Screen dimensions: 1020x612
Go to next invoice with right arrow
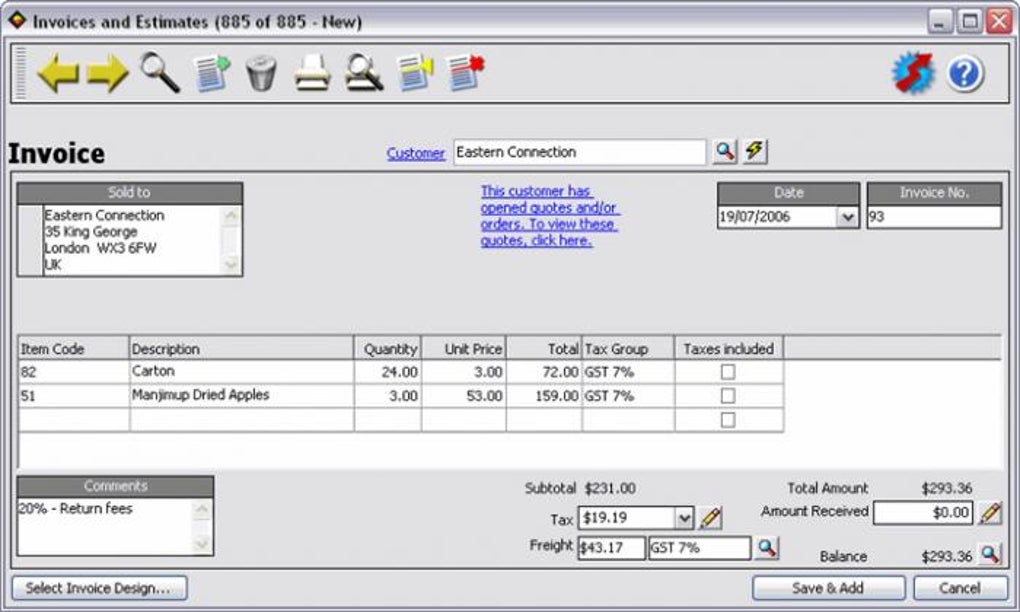pyautogui.click(x=108, y=73)
